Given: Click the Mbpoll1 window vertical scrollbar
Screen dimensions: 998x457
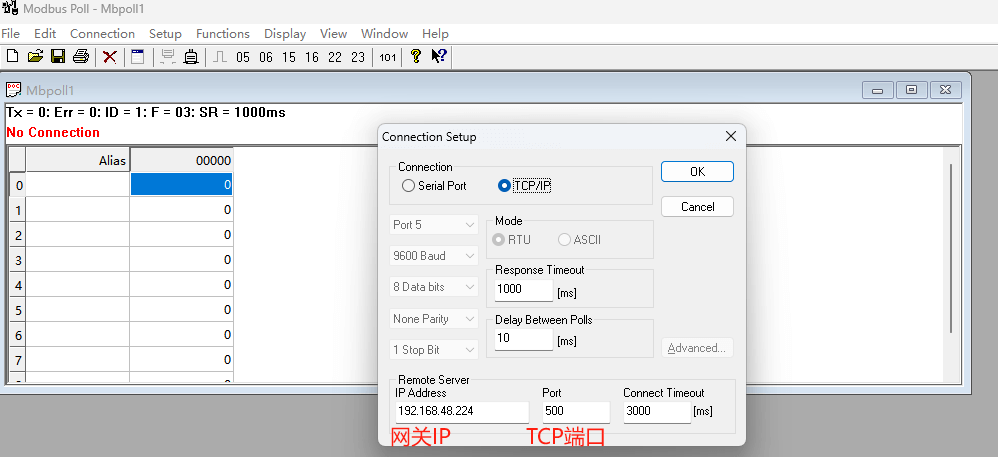Looking at the screenshot, I should click(x=951, y=250).
